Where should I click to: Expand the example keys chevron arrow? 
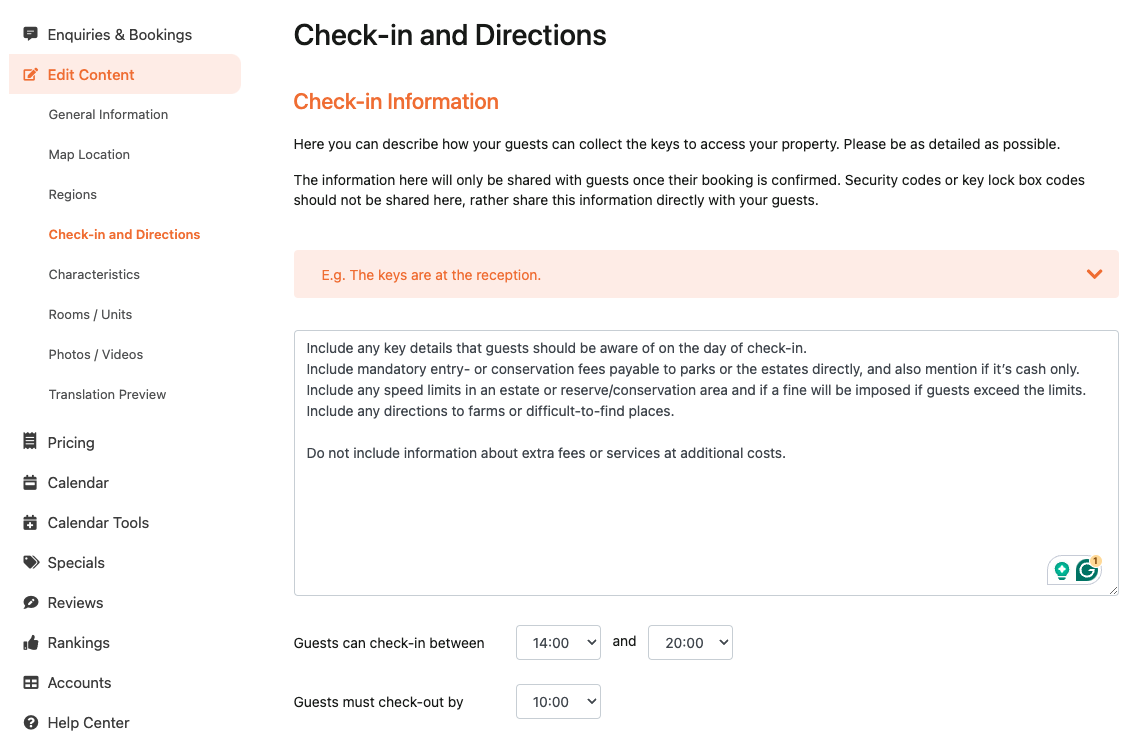(1094, 274)
